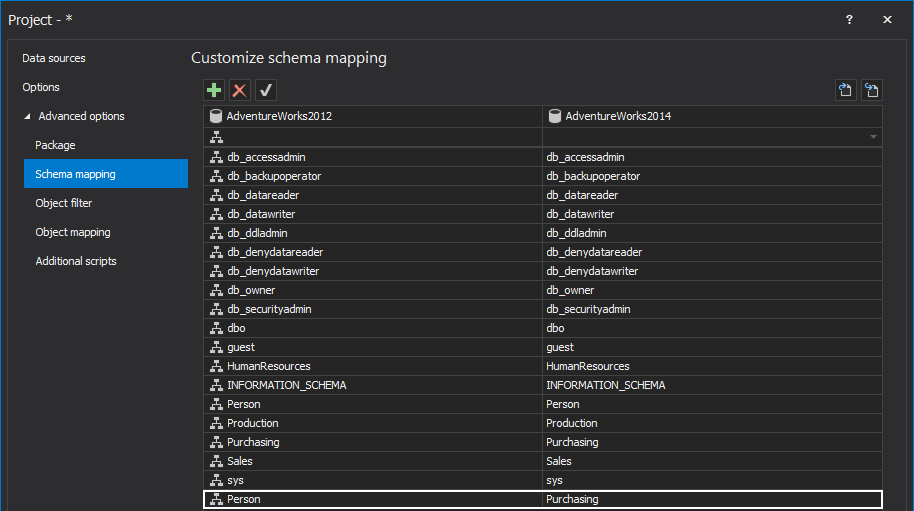Open the Object mapping page
The image size is (914, 511).
73,232
